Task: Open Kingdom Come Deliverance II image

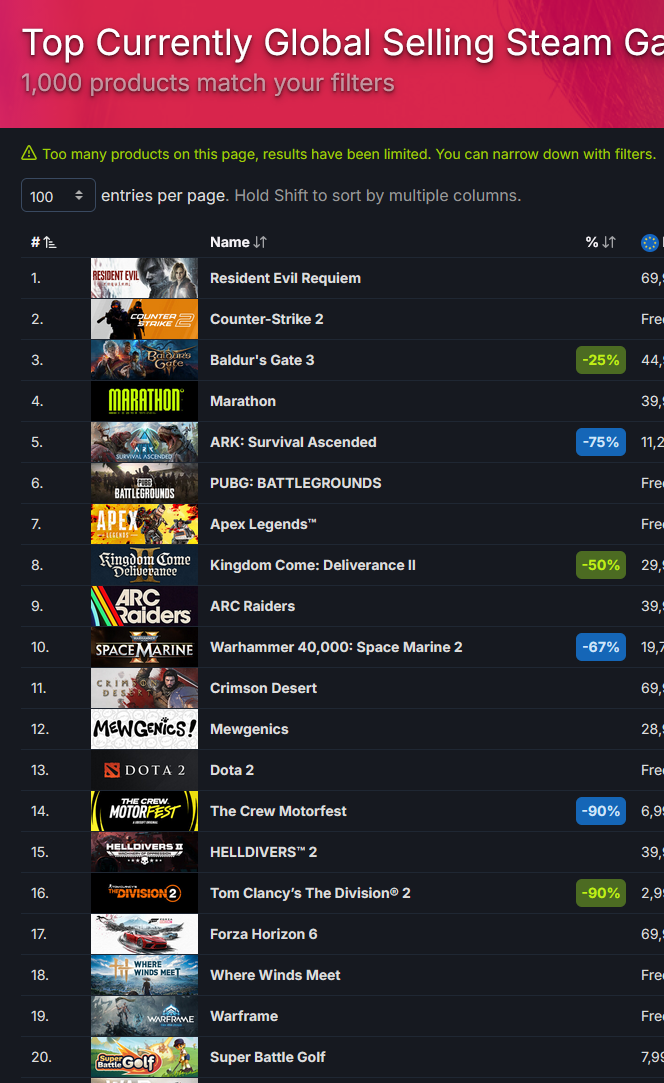Action: pyautogui.click(x=144, y=565)
